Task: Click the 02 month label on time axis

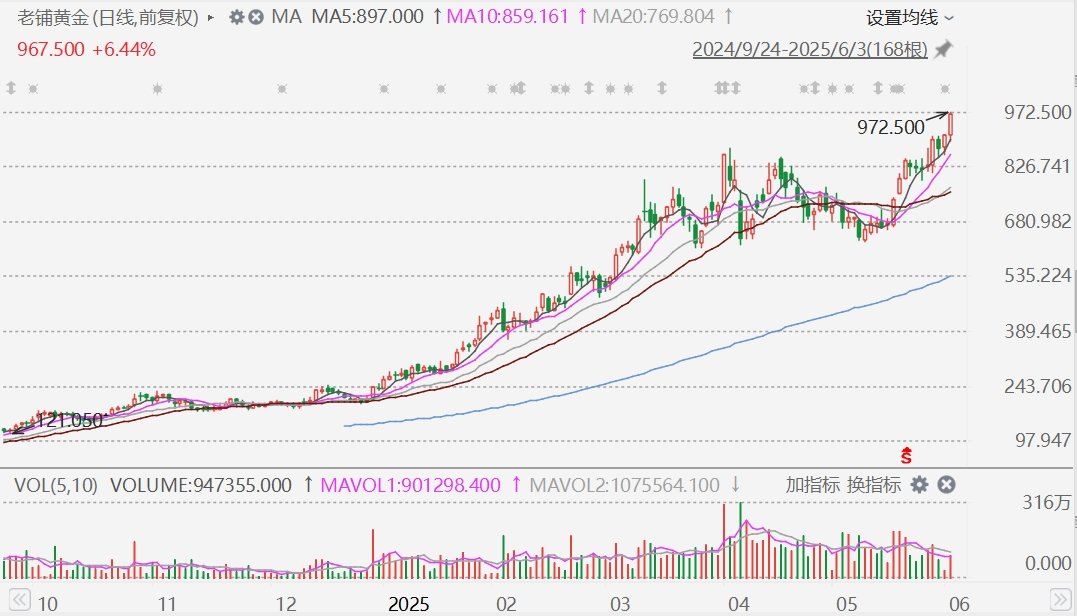Action: (506, 604)
